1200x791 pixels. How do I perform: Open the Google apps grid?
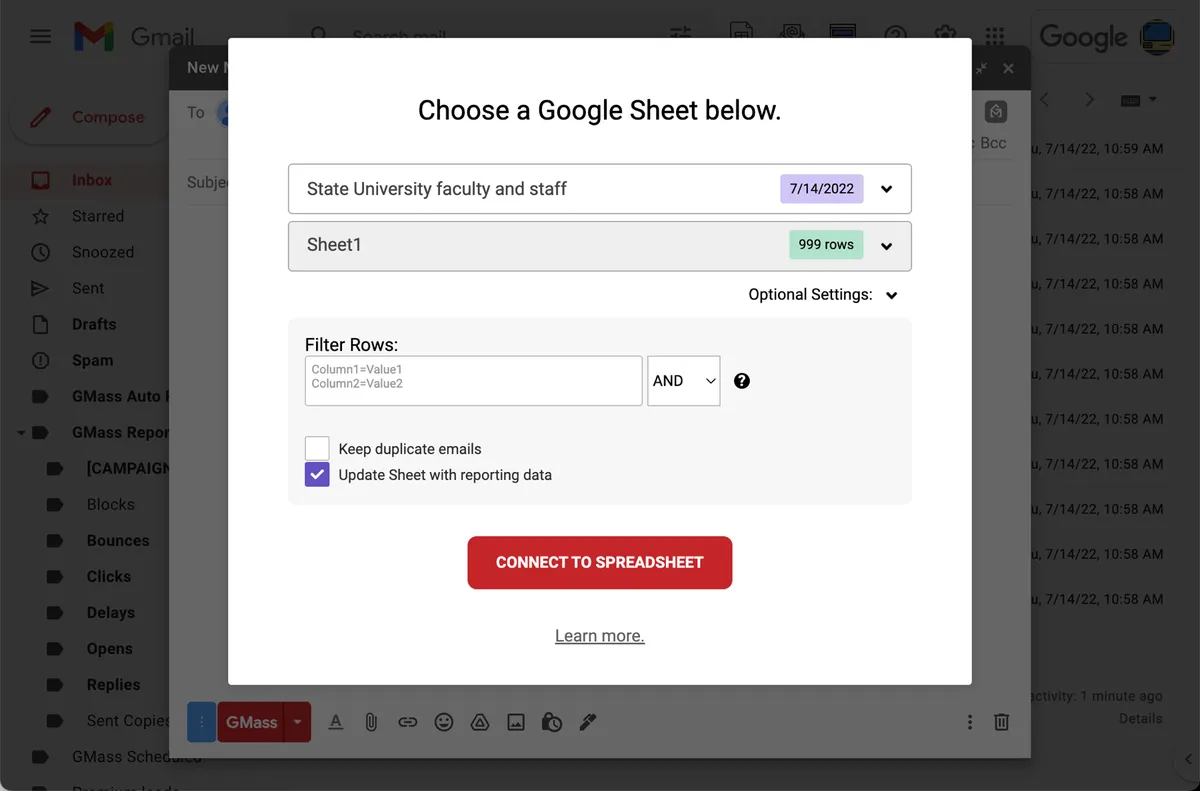tap(994, 38)
